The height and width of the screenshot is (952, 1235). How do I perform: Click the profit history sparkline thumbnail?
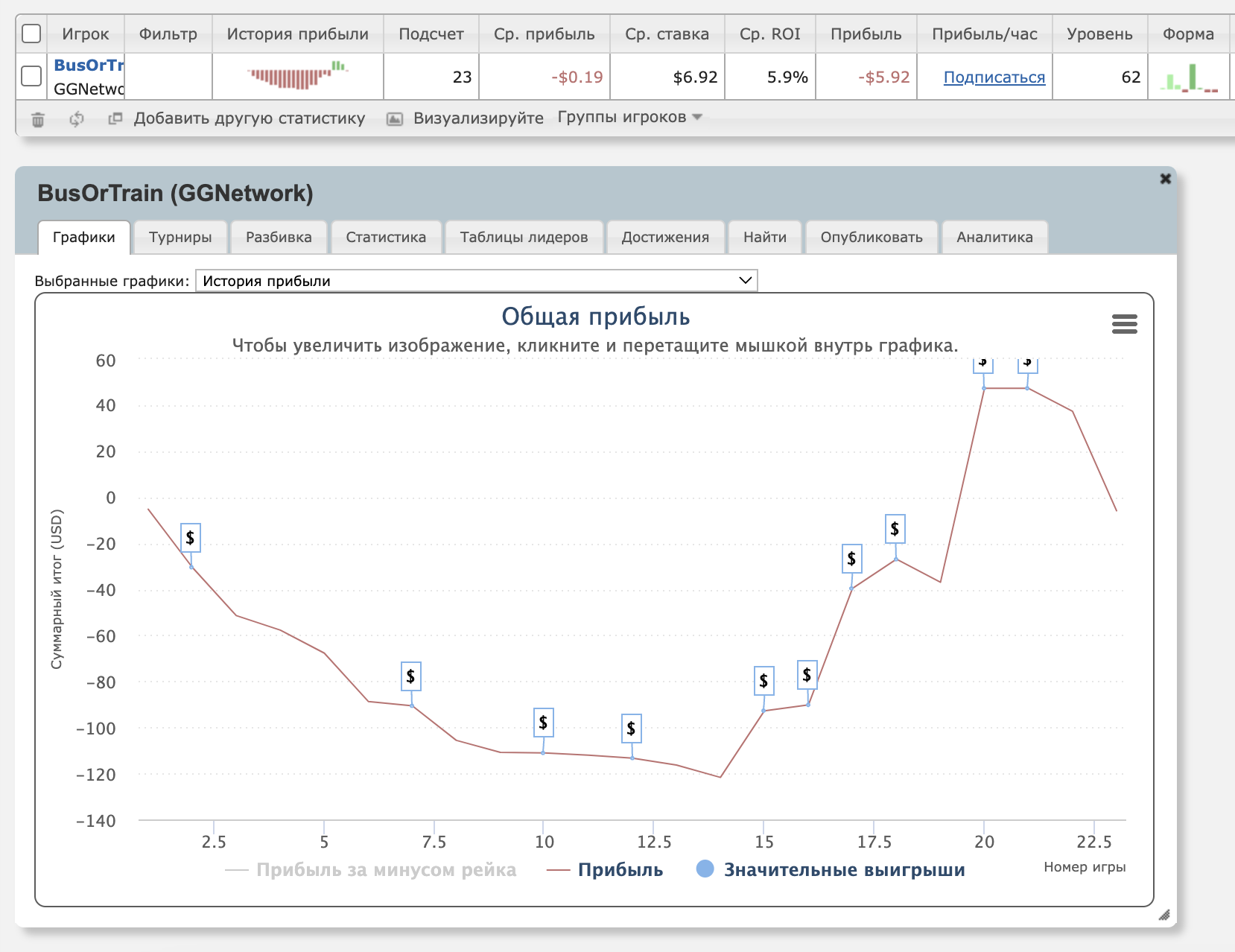[x=297, y=76]
